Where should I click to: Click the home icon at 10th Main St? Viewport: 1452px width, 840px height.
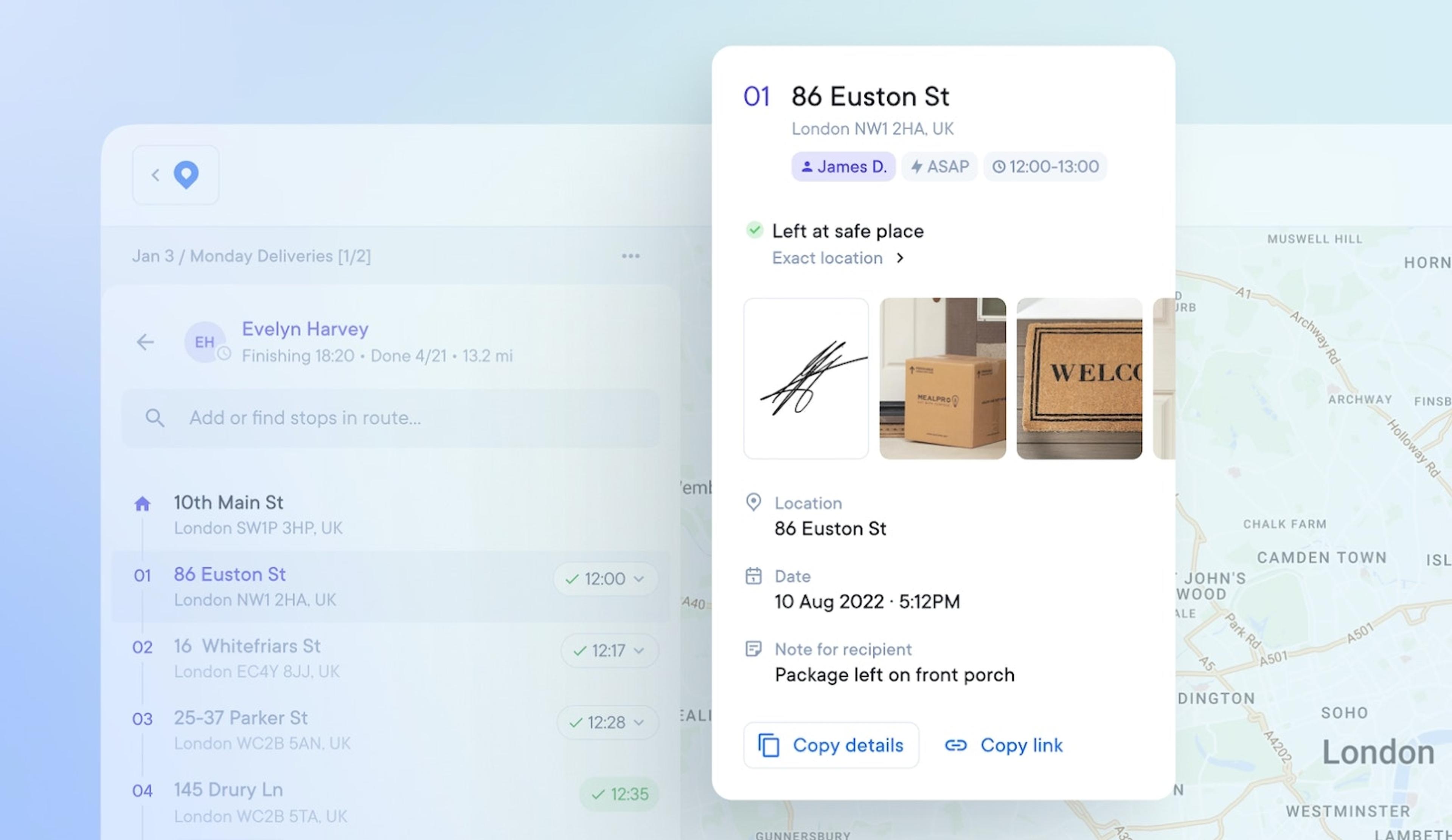[x=142, y=504]
